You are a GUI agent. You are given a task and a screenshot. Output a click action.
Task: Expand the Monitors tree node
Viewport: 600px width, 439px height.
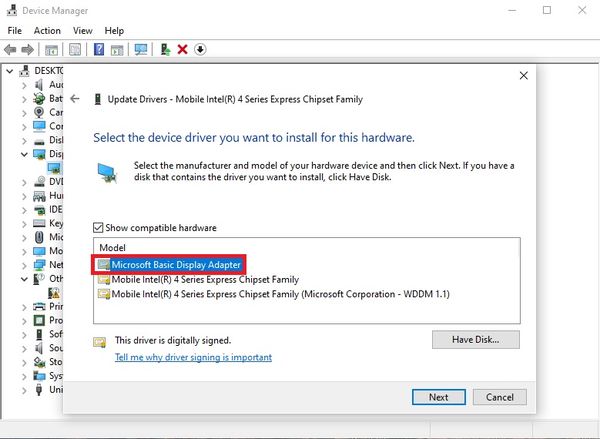tap(24, 251)
